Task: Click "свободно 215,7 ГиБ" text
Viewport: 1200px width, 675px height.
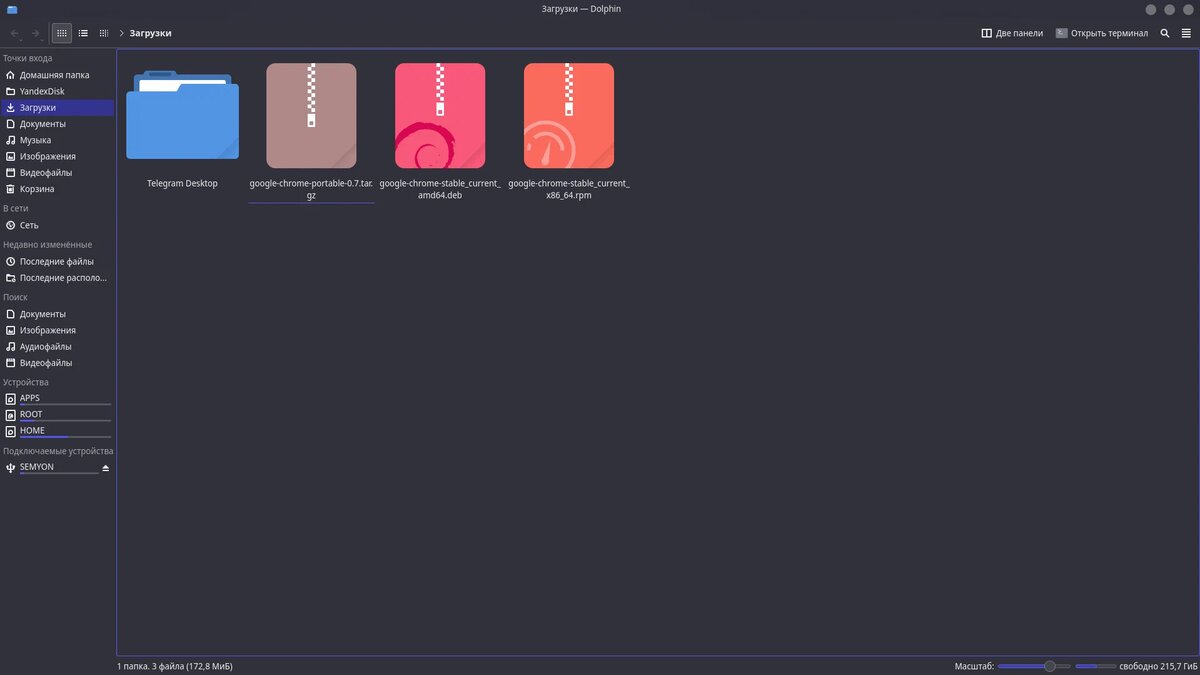Action: [x=1158, y=666]
